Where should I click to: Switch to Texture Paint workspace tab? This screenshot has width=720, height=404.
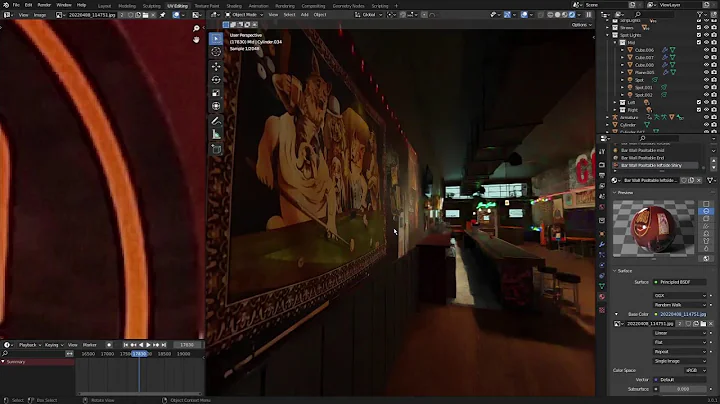(x=207, y=6)
